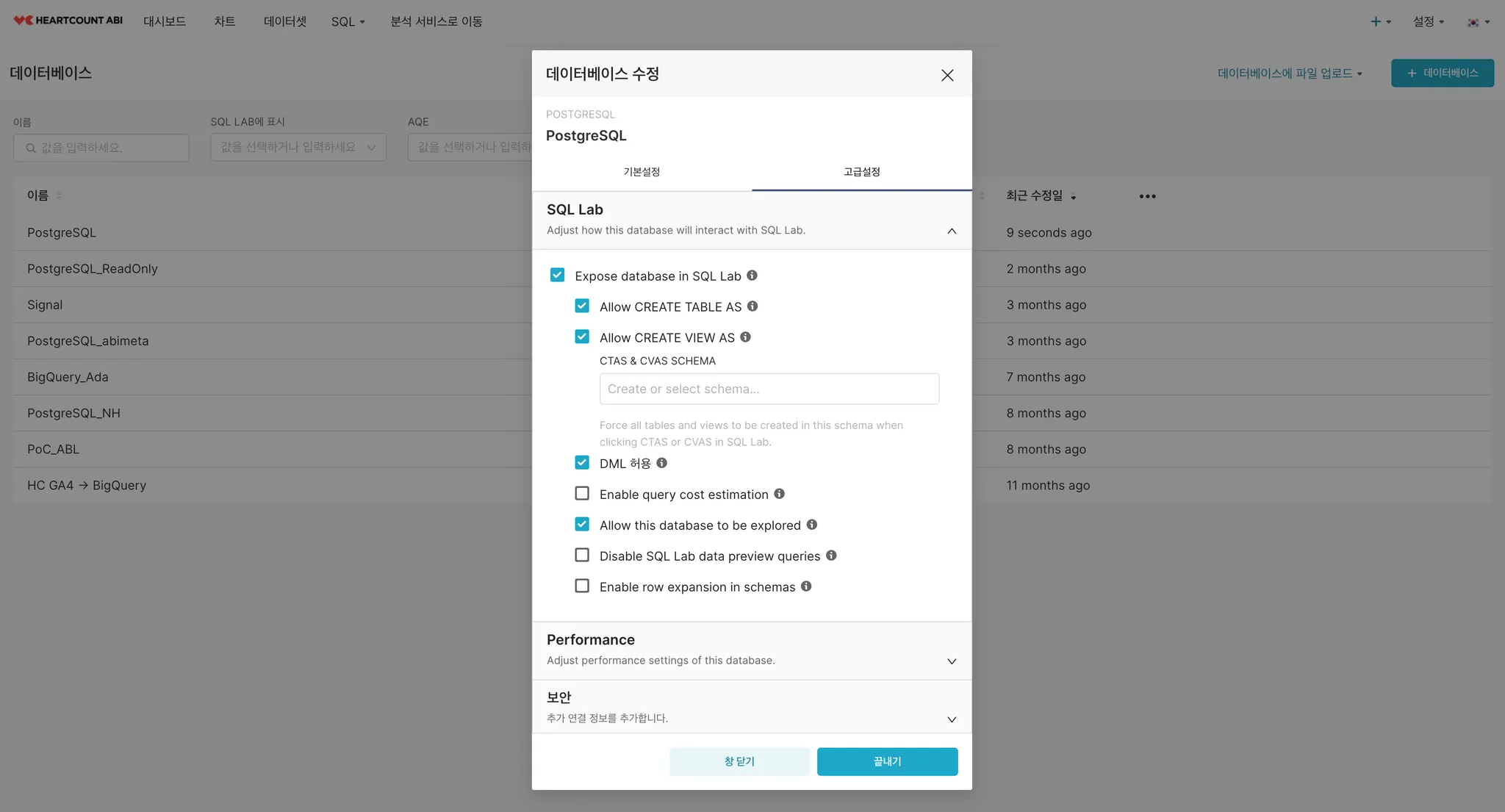This screenshot has width=1505, height=812.
Task: Click the HeartCount ABI logo
Action: (68, 21)
